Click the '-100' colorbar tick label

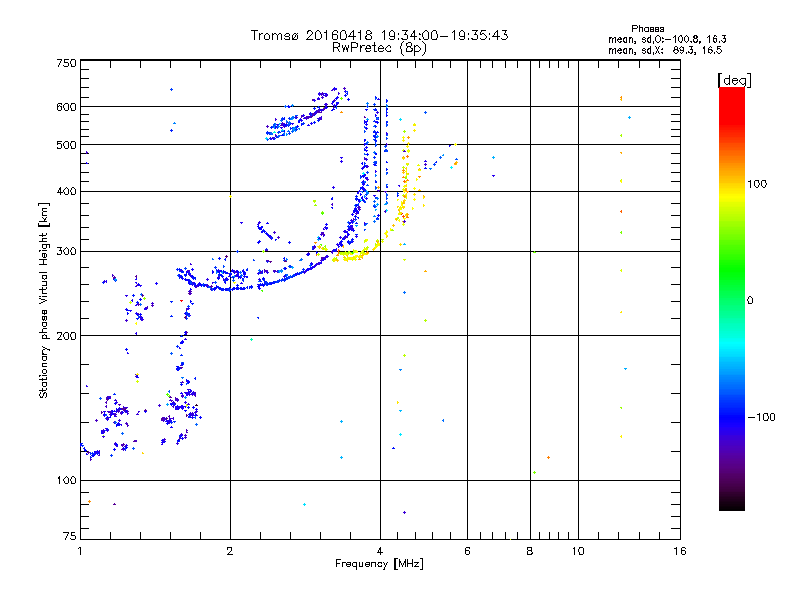coord(761,417)
